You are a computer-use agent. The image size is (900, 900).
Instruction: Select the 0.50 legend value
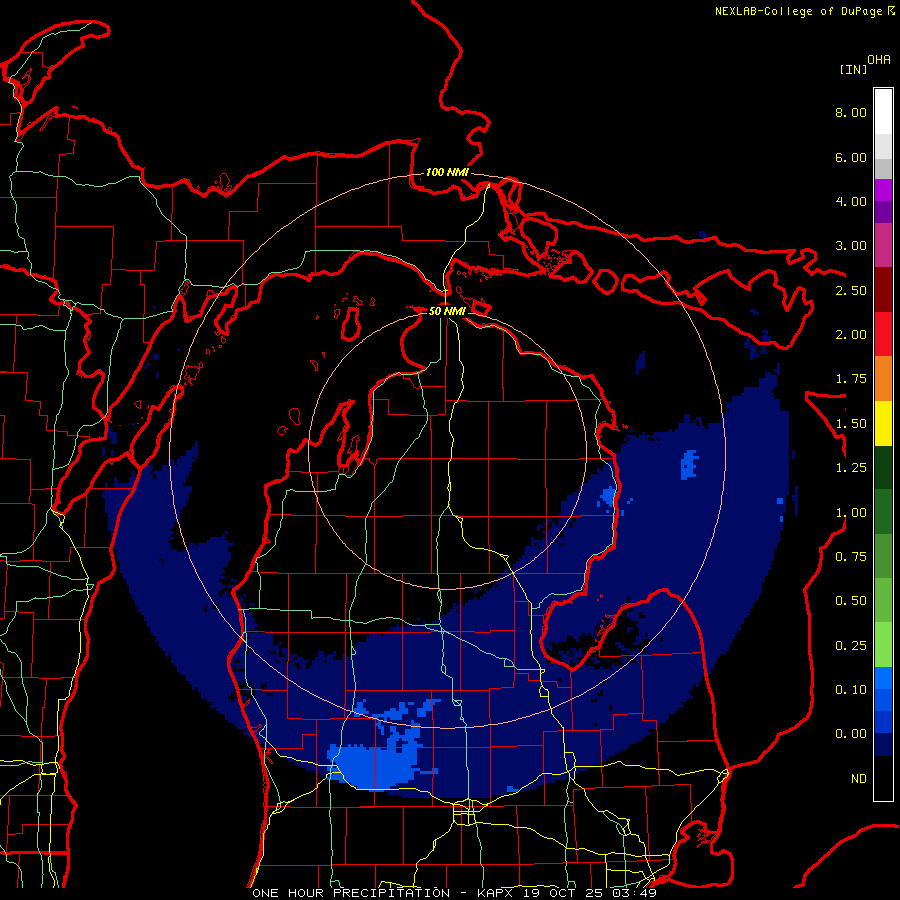pyautogui.click(x=851, y=601)
